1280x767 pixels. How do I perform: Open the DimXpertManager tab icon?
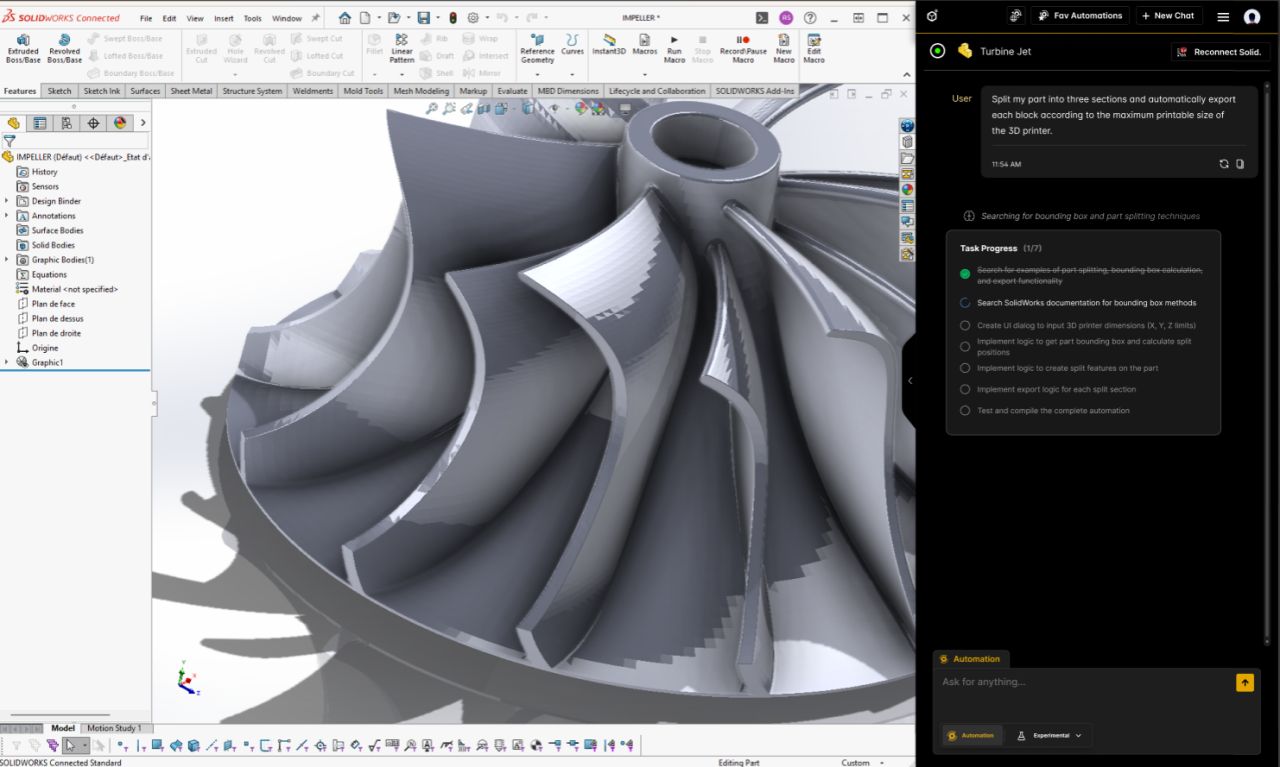click(x=93, y=123)
